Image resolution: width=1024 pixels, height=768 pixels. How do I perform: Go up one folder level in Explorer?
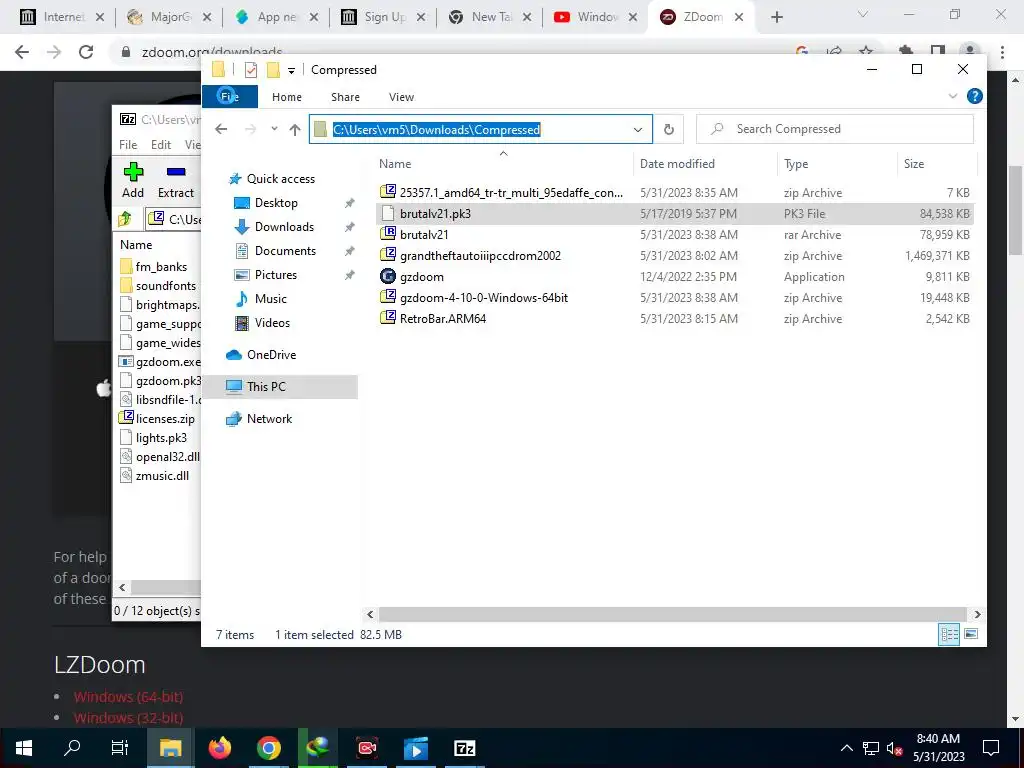click(x=295, y=129)
